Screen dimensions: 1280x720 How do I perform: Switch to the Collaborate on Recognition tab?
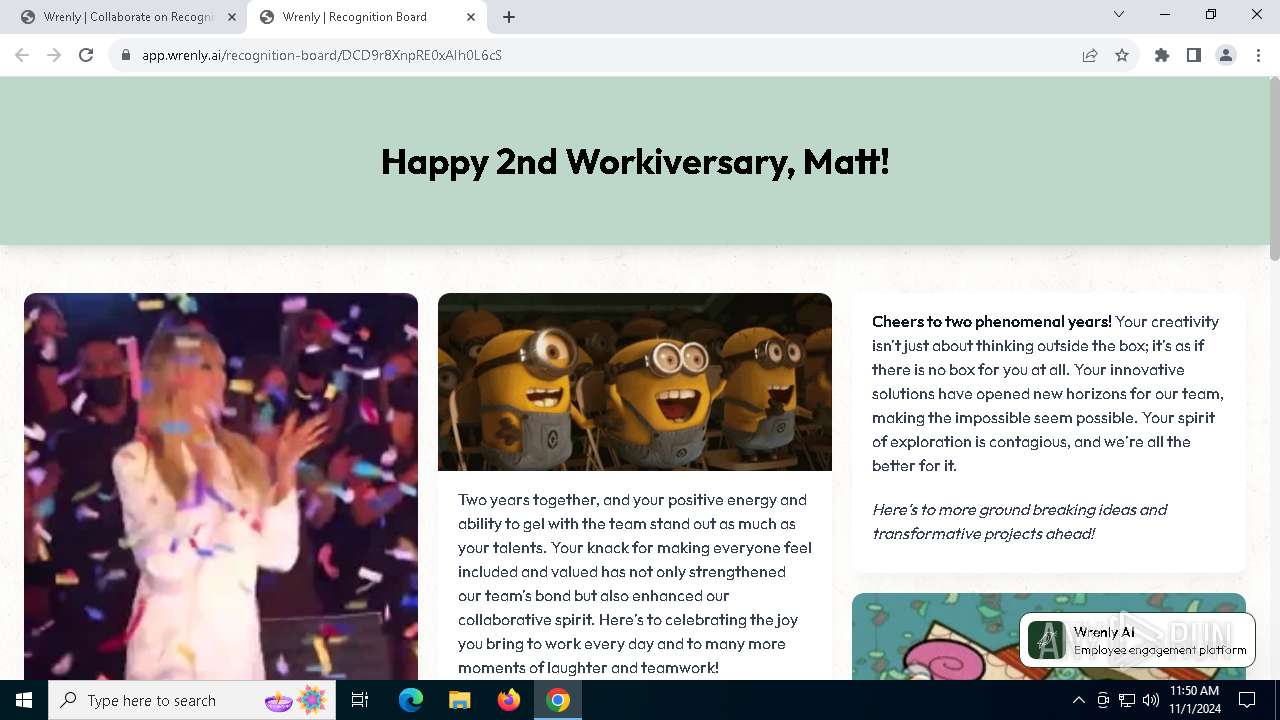[x=128, y=17]
